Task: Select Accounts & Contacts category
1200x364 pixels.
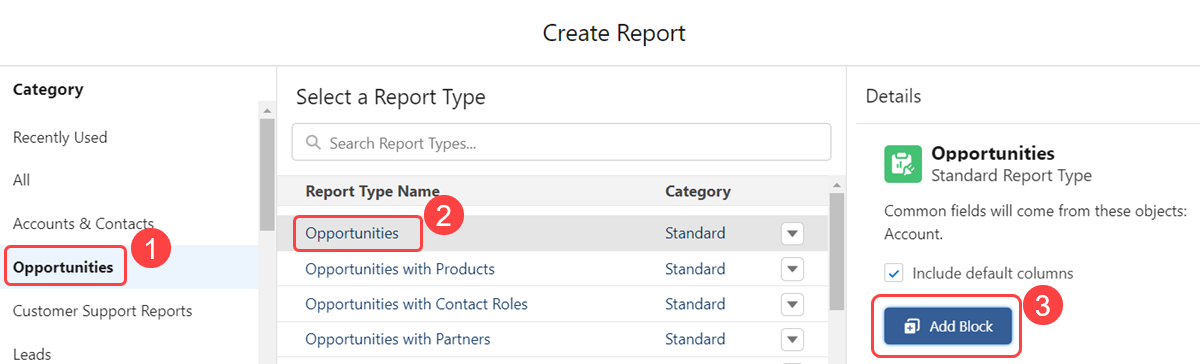Action: 83,223
